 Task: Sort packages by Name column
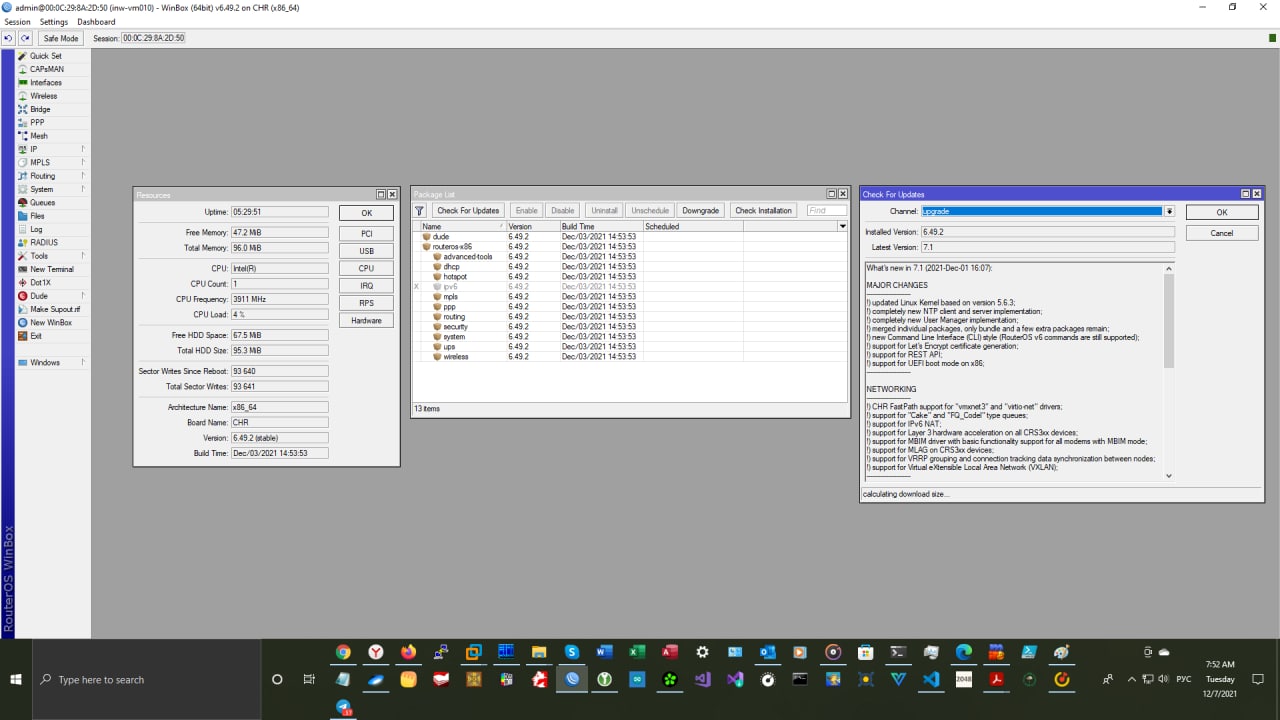pos(463,227)
